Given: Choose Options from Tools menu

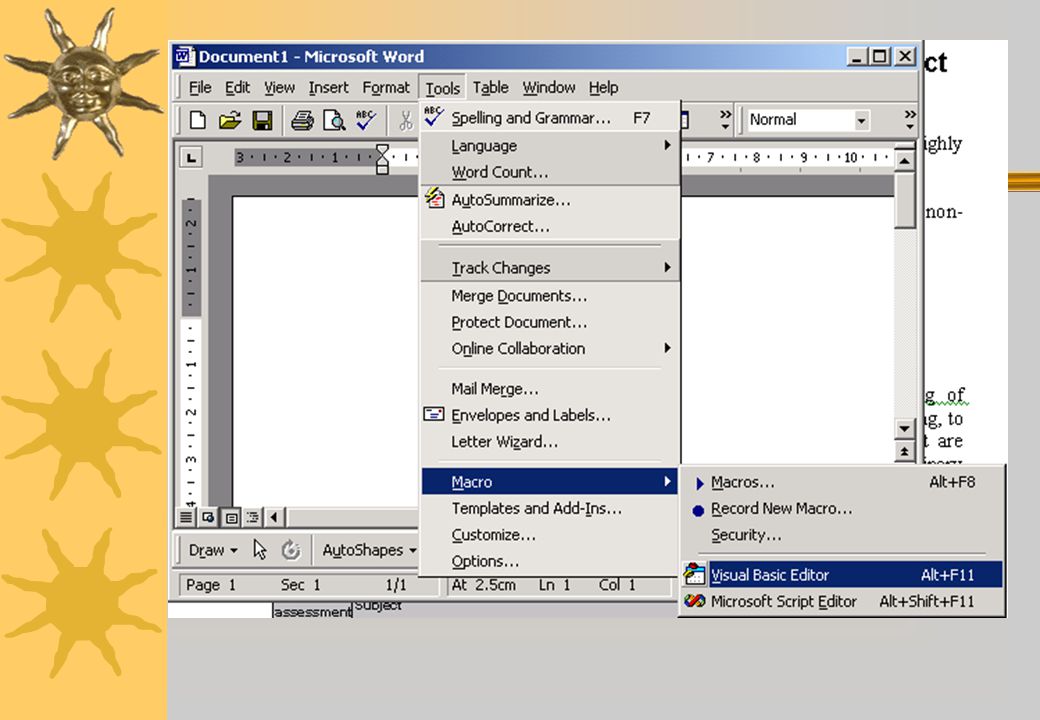Looking at the screenshot, I should (551, 562).
